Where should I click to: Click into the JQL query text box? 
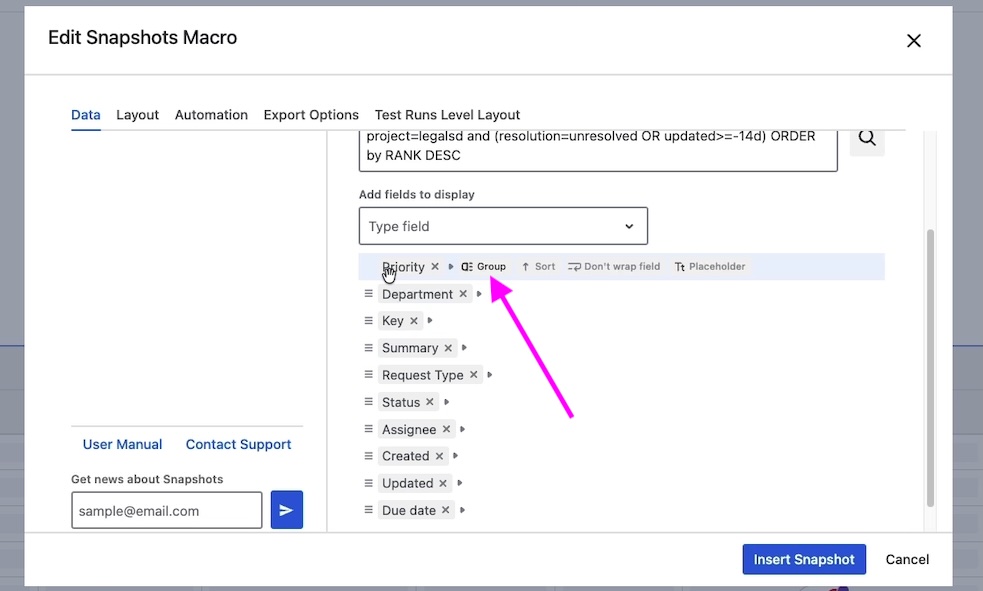click(598, 149)
